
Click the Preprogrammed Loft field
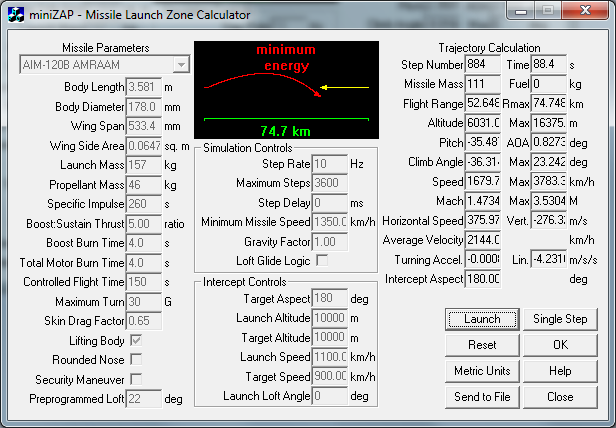coord(144,399)
